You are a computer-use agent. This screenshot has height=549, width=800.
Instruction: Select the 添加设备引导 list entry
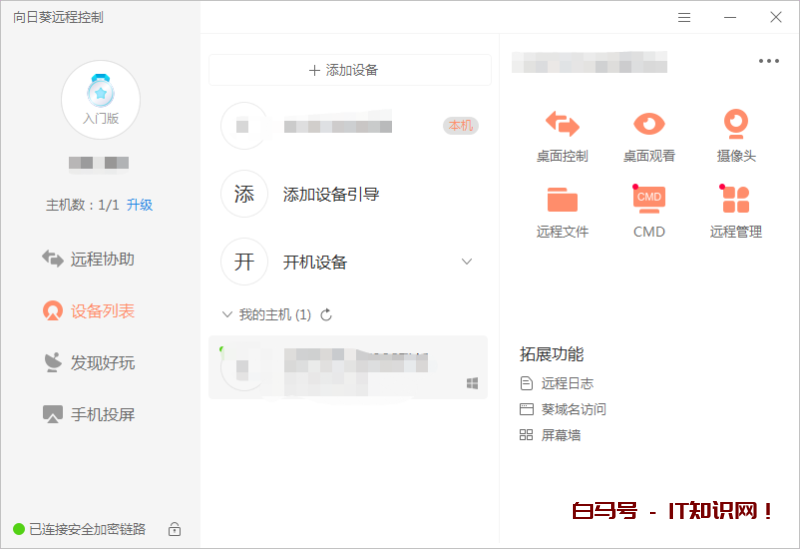[x=330, y=194]
